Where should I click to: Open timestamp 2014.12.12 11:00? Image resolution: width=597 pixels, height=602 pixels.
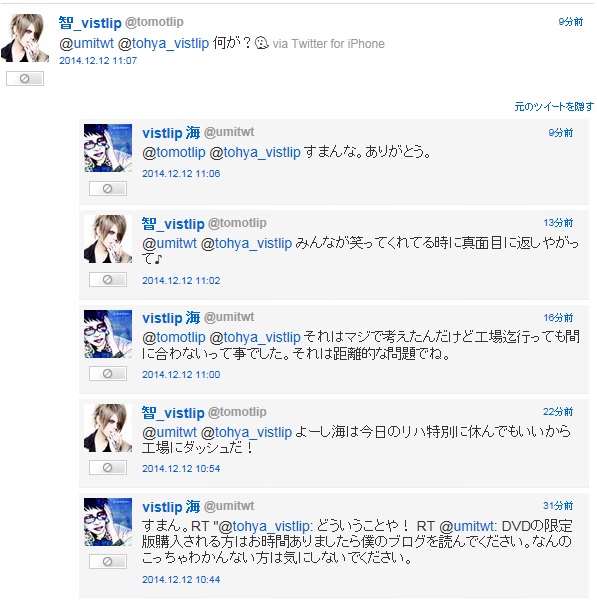click(x=181, y=375)
